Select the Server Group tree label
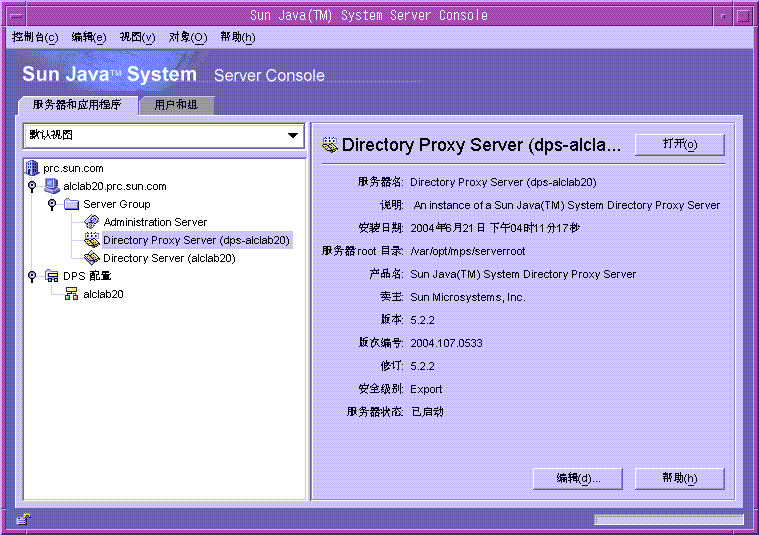759x535 pixels. [117, 204]
